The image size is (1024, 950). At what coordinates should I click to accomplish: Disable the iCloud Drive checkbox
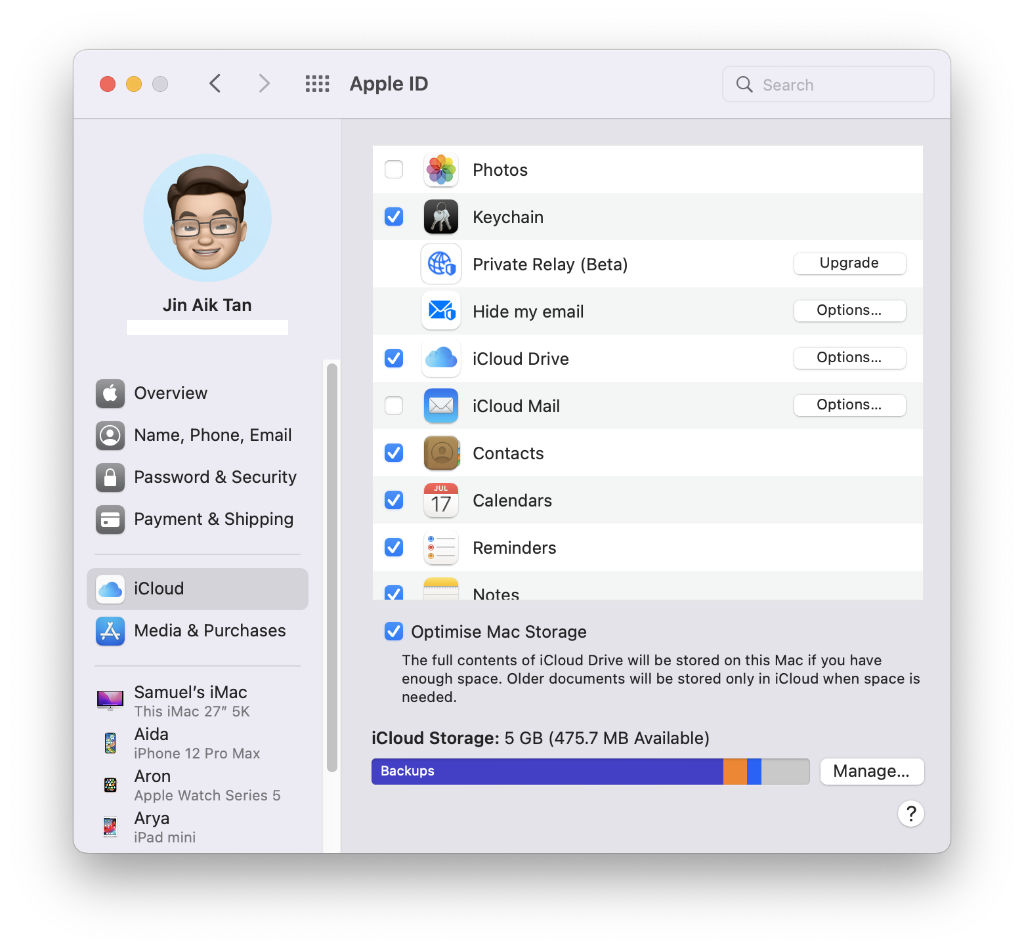pos(394,358)
